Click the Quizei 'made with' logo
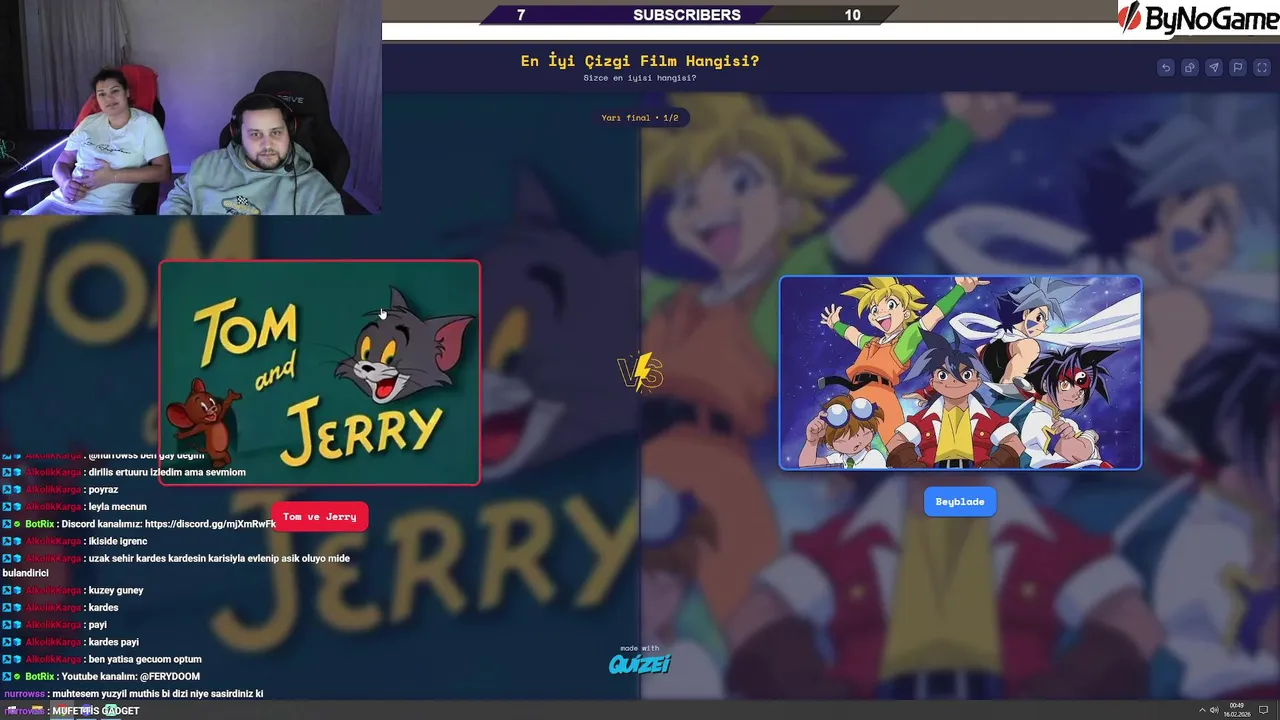1280x720 pixels. (640, 660)
